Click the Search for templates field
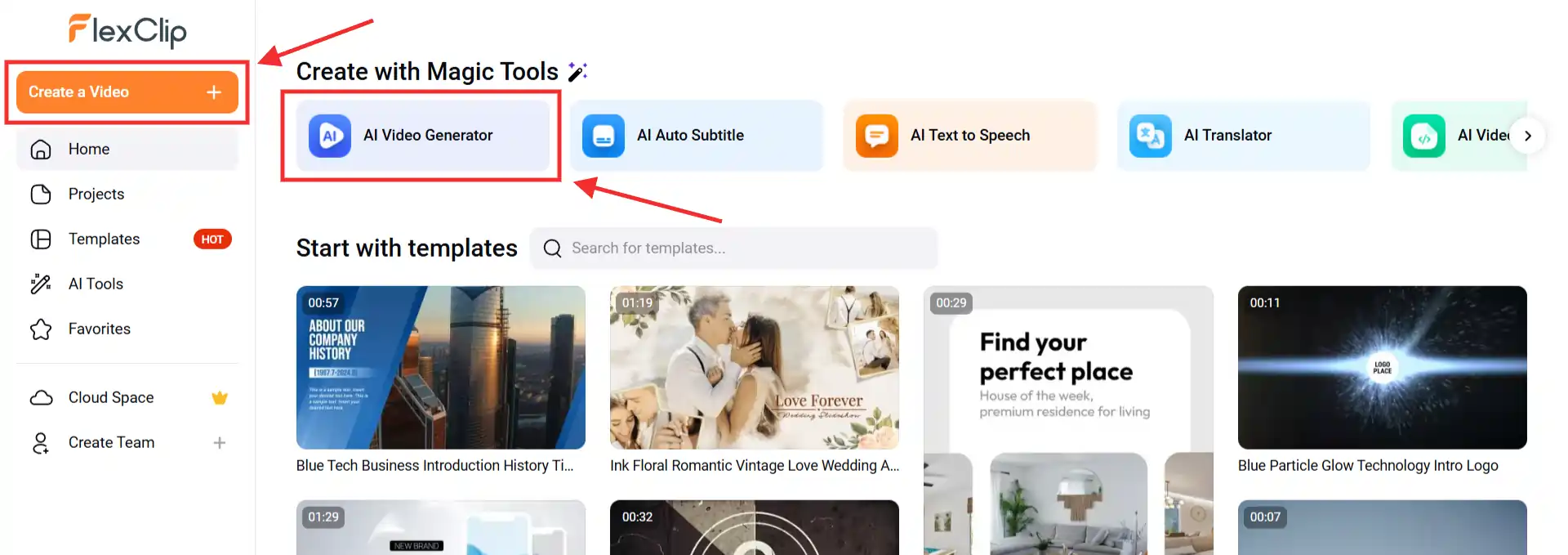1568x555 pixels. point(734,248)
